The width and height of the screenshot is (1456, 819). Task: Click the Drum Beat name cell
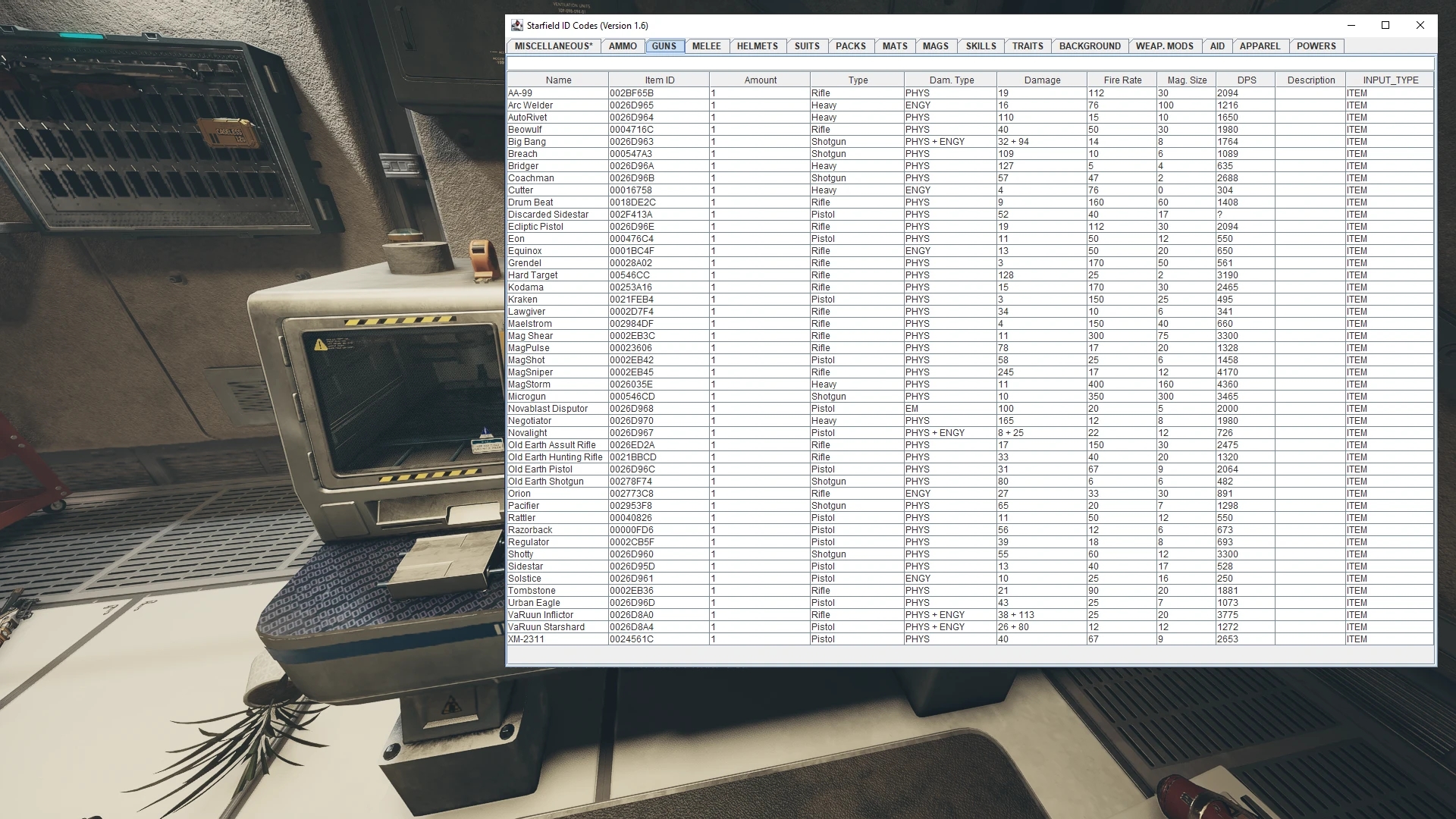coord(557,202)
